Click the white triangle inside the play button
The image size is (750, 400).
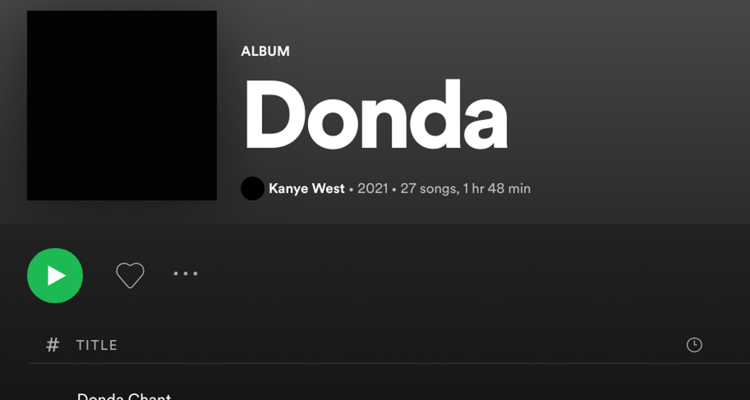(x=56, y=276)
